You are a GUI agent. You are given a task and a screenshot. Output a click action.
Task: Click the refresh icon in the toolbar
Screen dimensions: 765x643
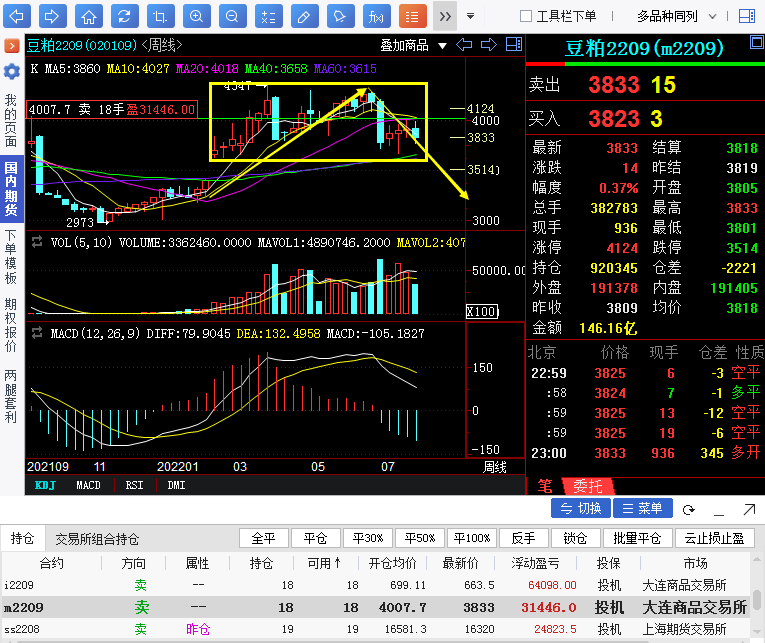(x=123, y=16)
